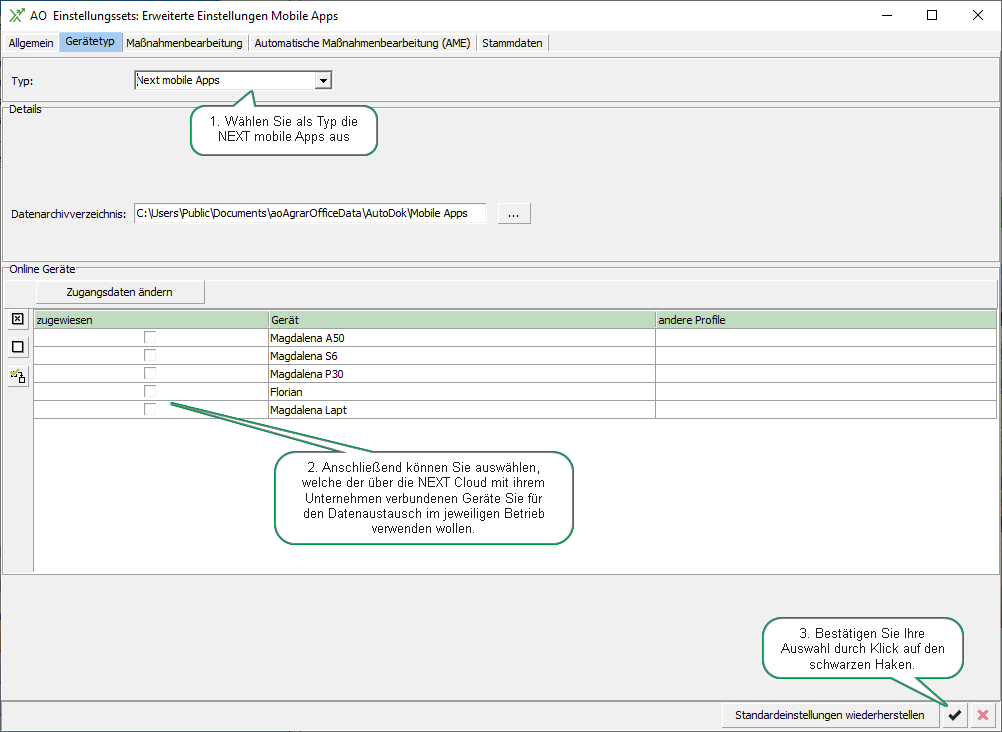Click the zugewiesen column header
The height and width of the screenshot is (732, 1002).
click(150, 320)
